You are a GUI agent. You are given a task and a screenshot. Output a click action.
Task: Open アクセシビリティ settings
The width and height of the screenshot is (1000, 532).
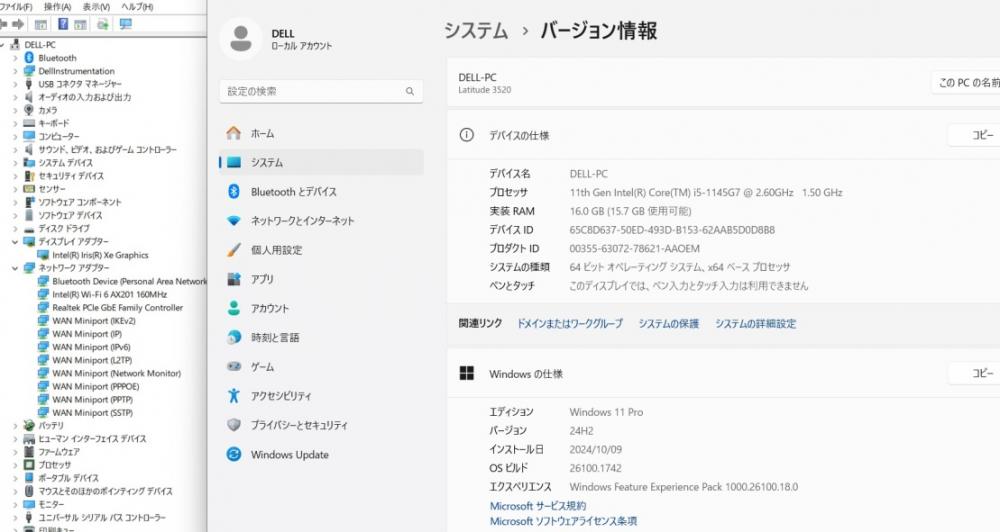321,395
